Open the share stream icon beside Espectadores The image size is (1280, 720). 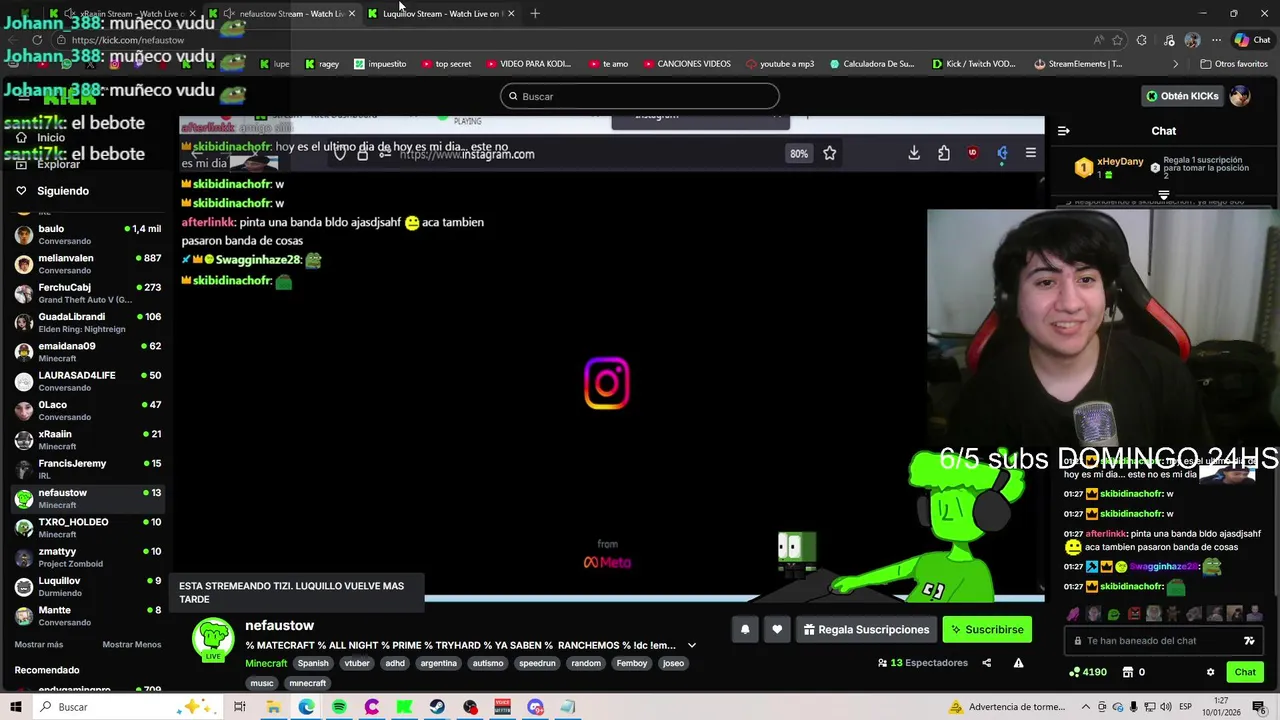click(x=986, y=663)
